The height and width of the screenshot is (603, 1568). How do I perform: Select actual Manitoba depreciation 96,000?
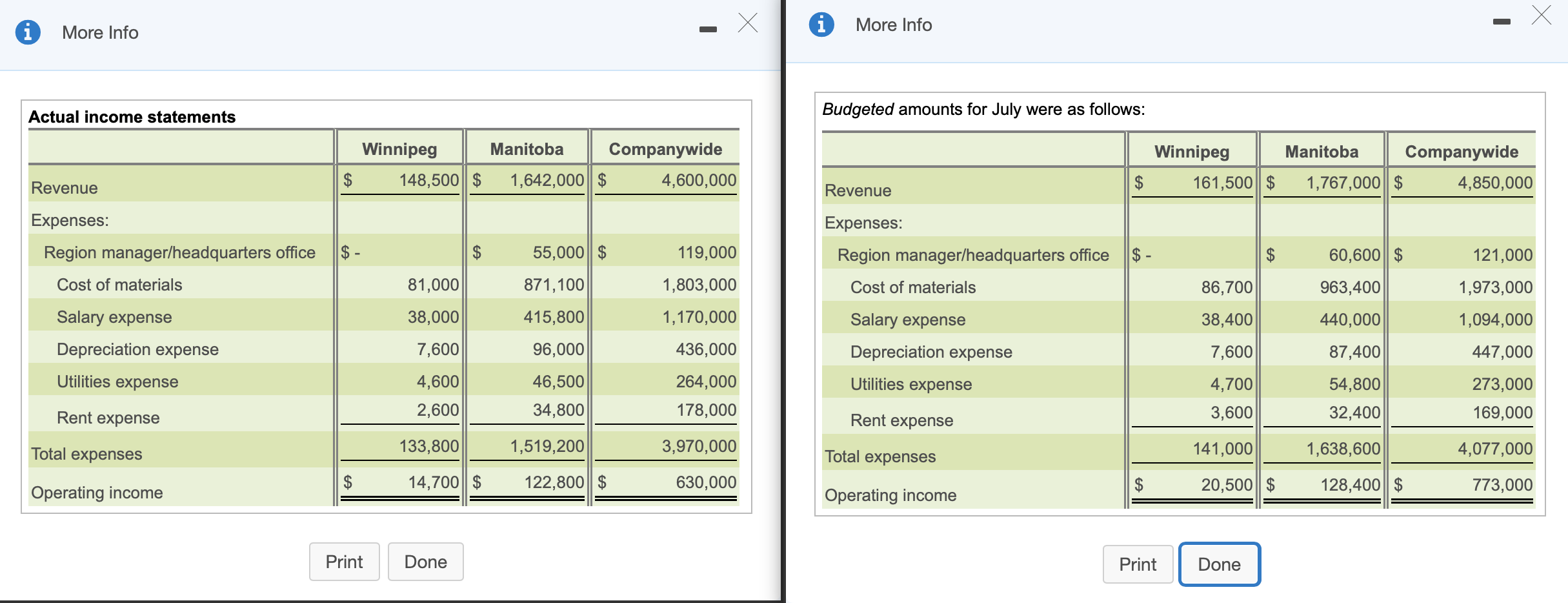coord(558,349)
